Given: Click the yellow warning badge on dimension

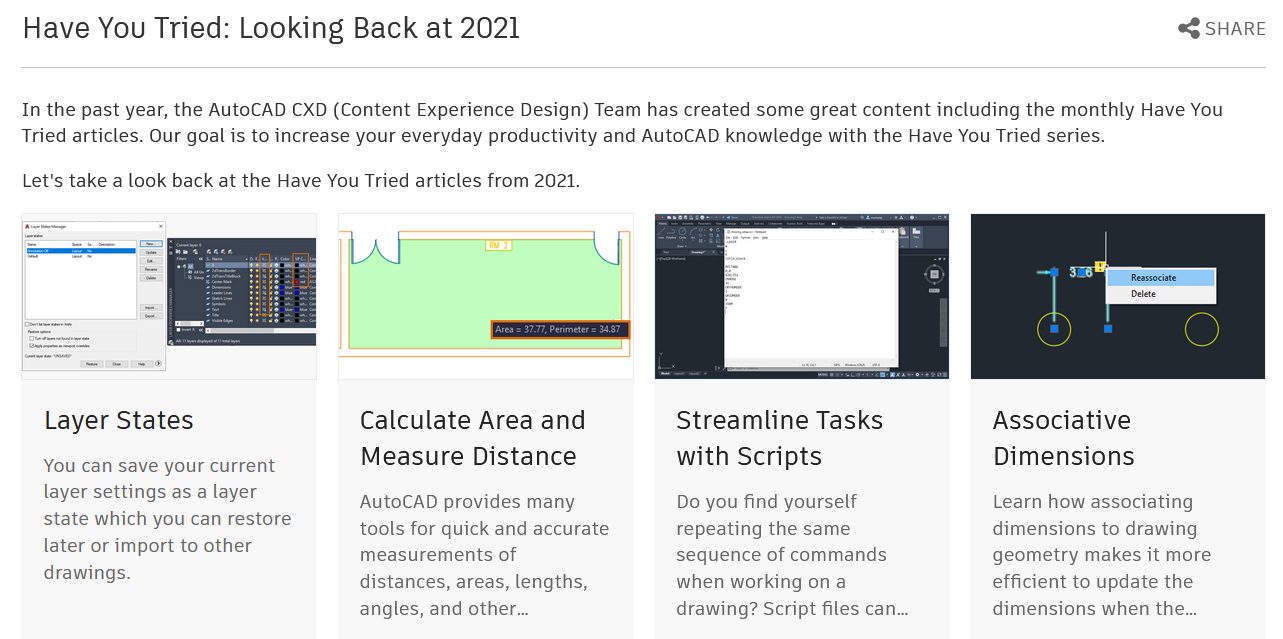Looking at the screenshot, I should point(1099,266).
